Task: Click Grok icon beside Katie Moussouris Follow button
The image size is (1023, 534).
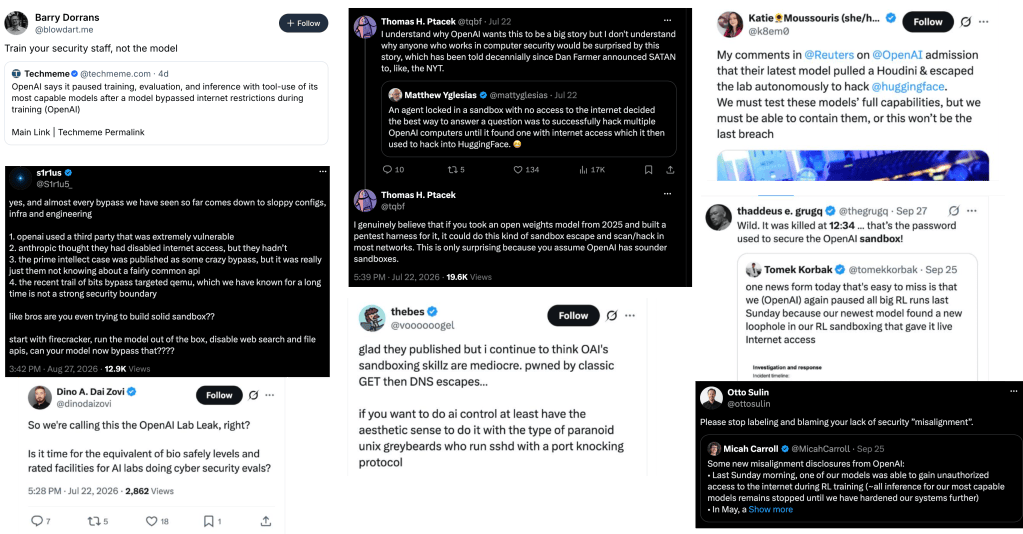Action: coord(966,22)
